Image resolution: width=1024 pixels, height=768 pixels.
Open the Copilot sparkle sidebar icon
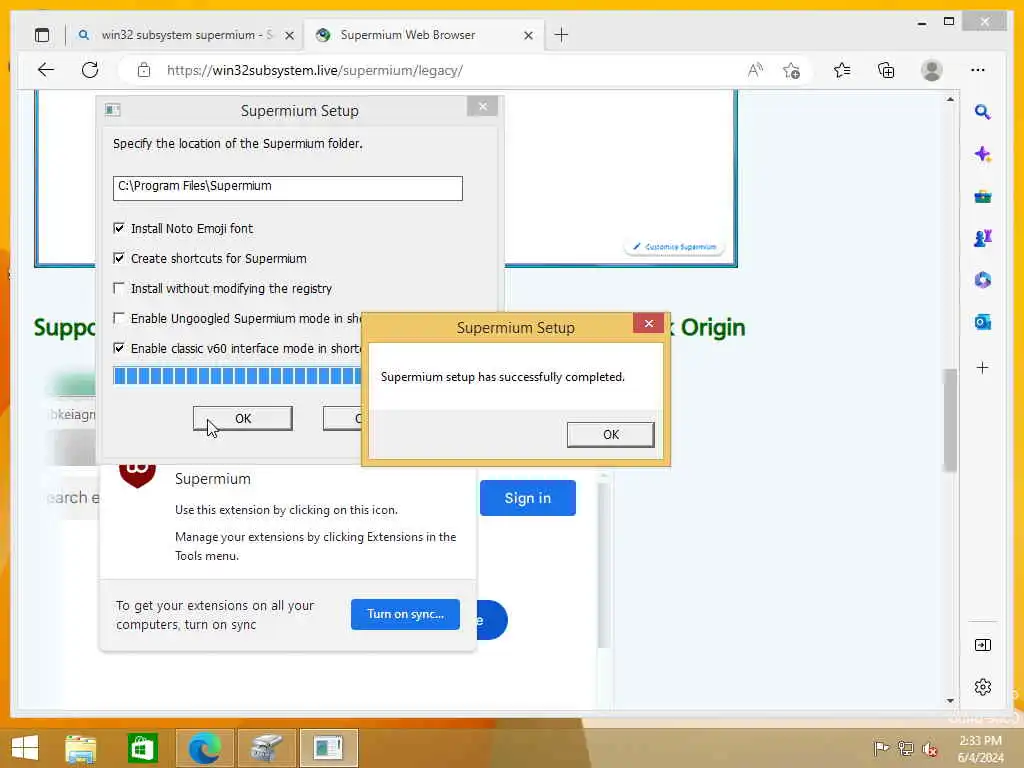pos(983,155)
